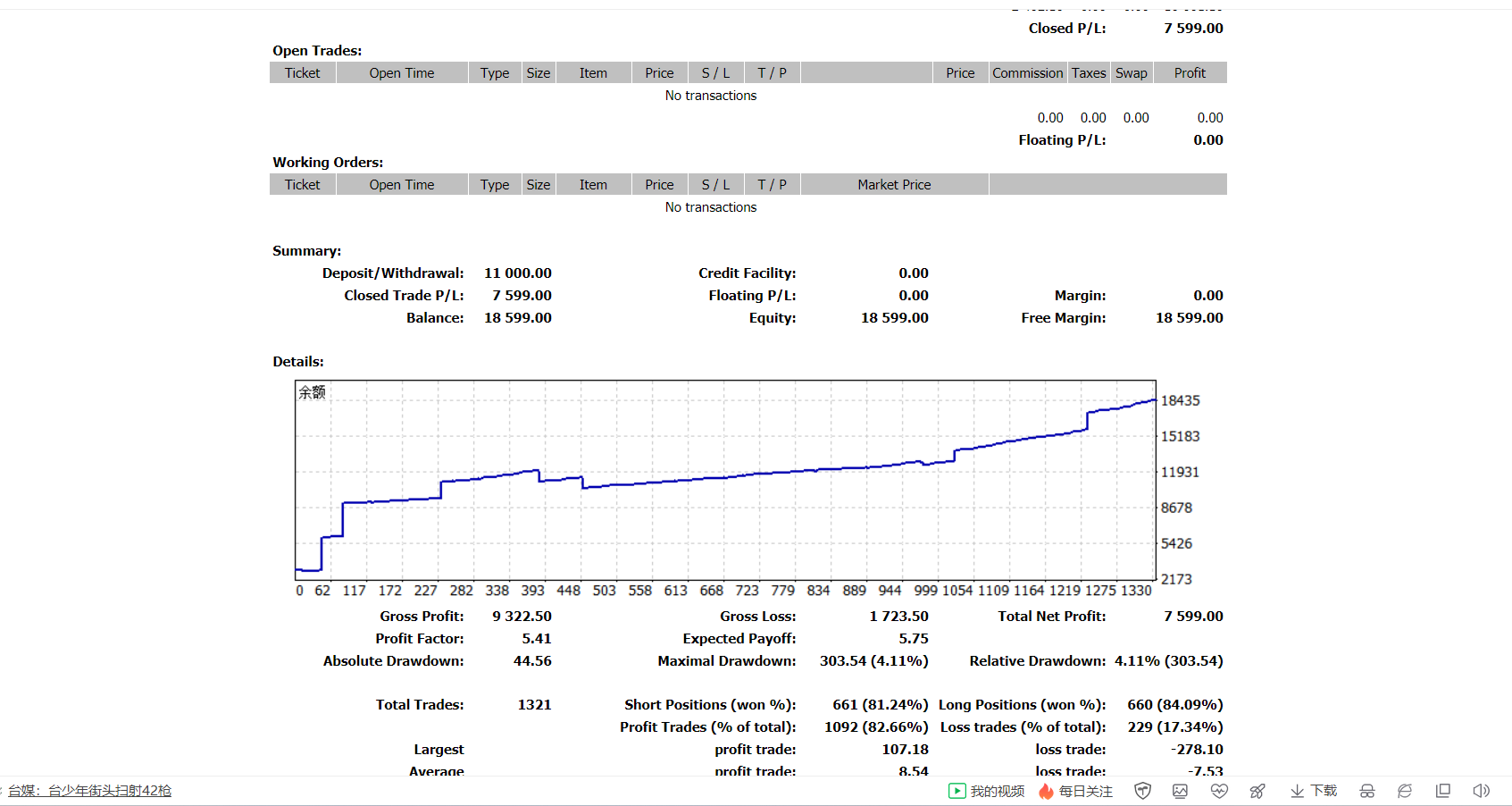Open the 下载 downloads button
1512x806 pixels.
click(x=1313, y=791)
